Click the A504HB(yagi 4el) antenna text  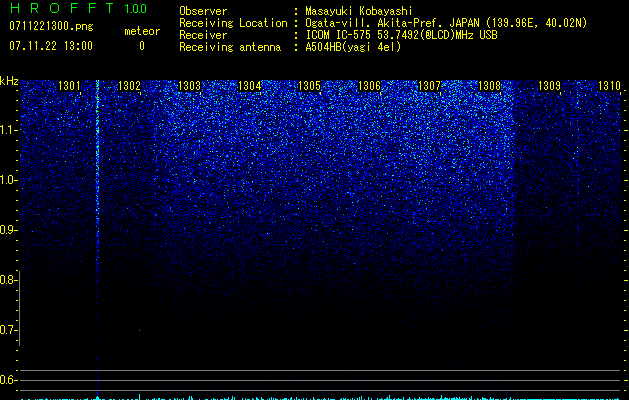click(x=353, y=47)
